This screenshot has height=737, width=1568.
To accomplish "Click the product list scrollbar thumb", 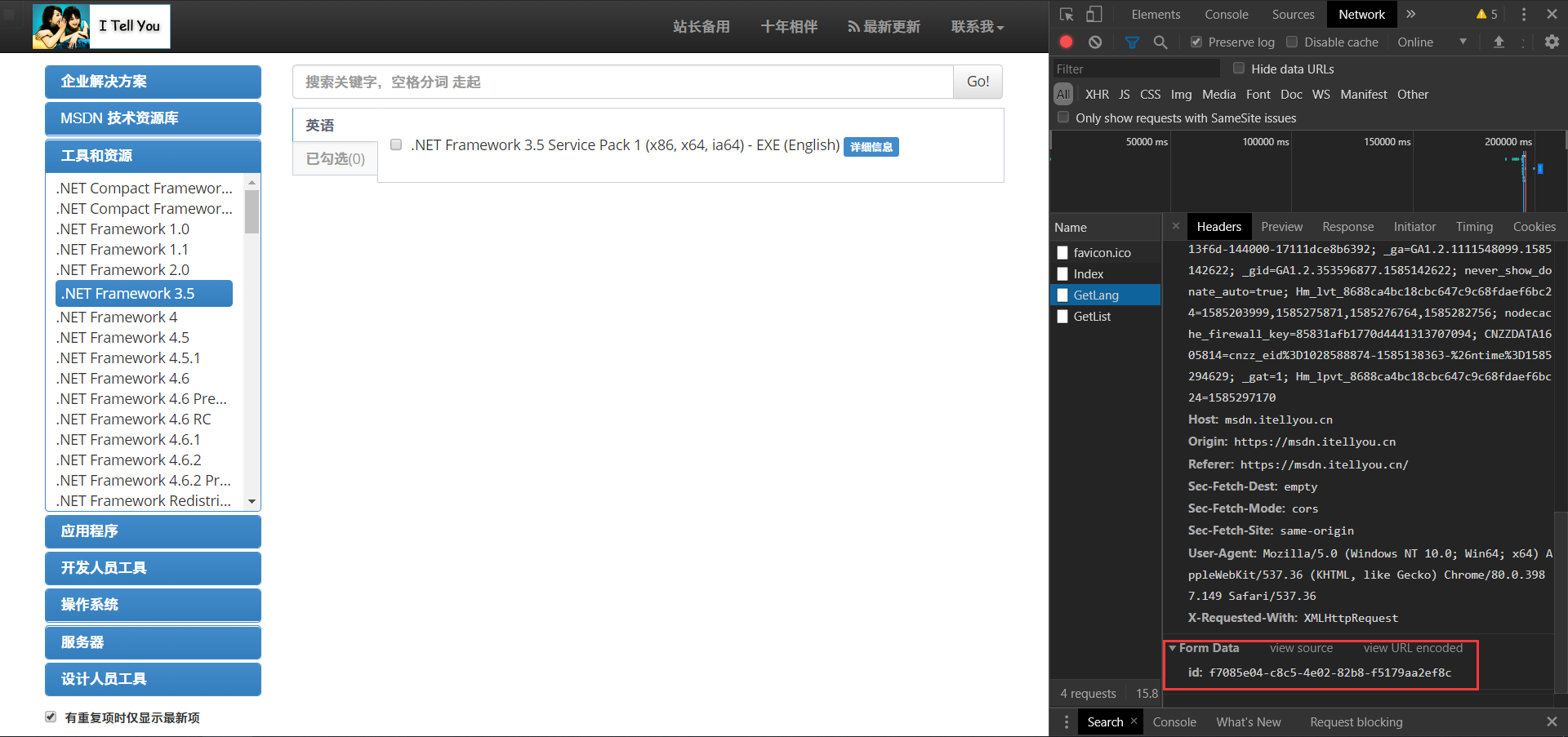I will 252,211.
